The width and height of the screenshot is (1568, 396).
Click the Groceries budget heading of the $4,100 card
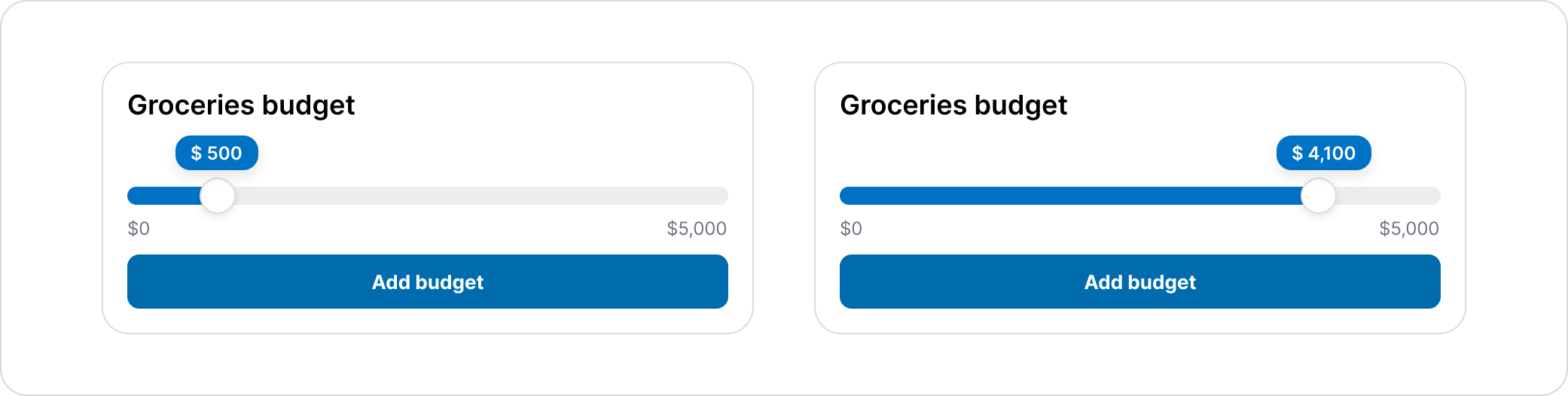pos(953,105)
